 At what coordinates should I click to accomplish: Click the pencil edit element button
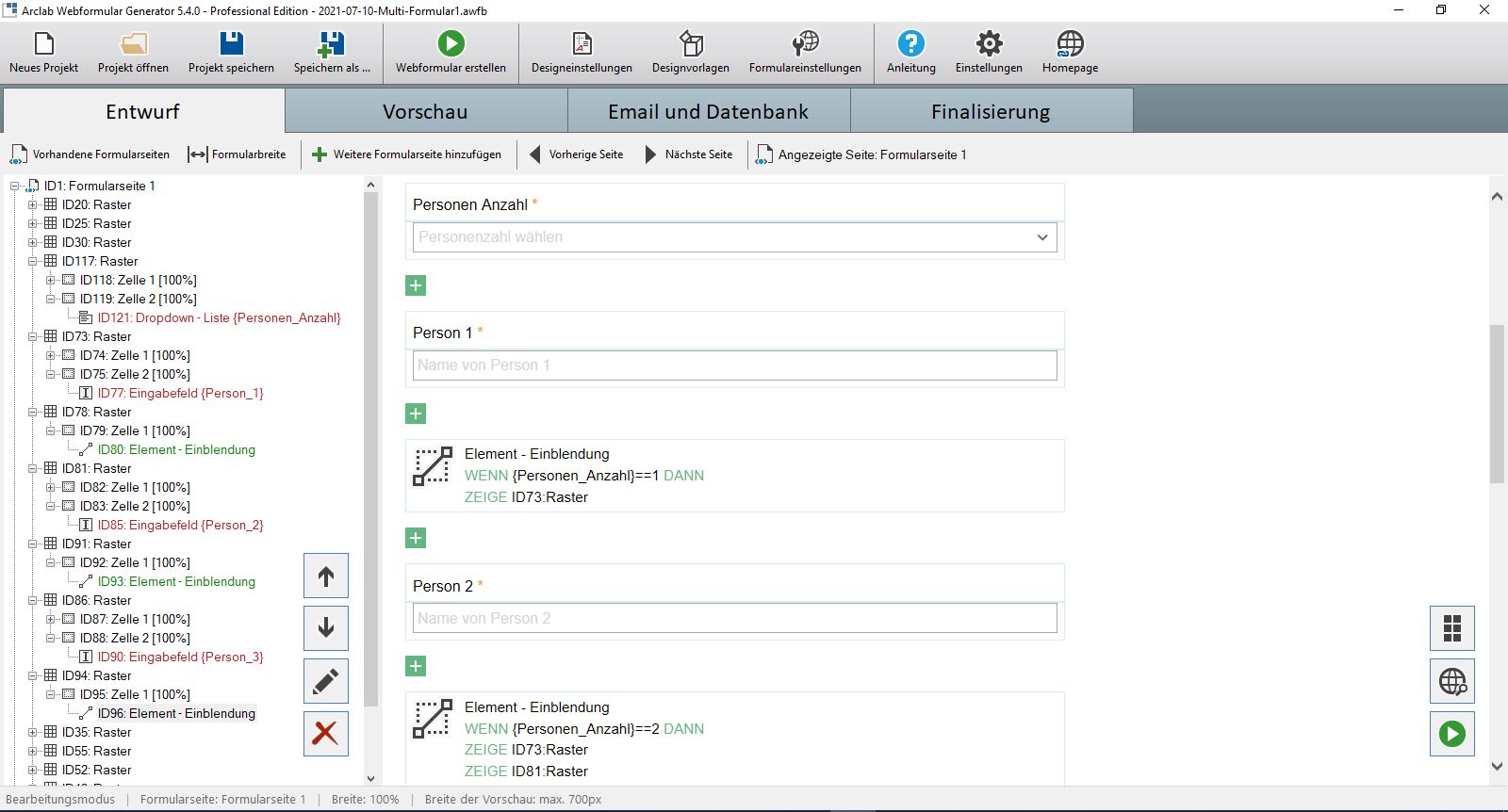(325, 681)
